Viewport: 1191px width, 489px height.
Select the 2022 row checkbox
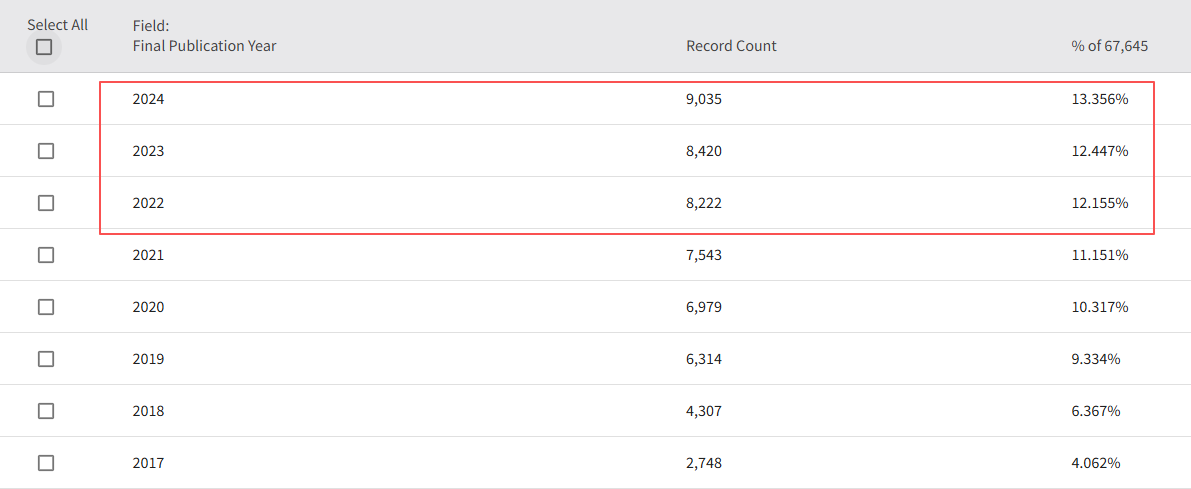[x=46, y=203]
